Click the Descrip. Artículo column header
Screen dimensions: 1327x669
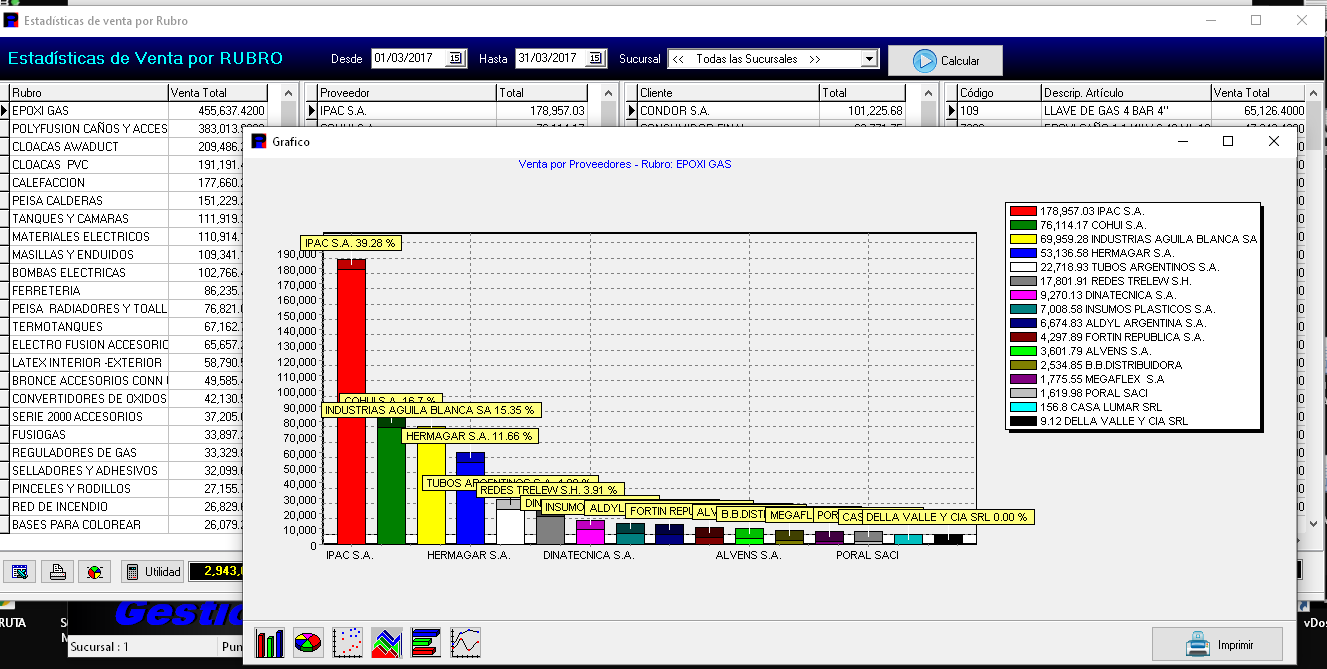pyautogui.click(x=1125, y=93)
